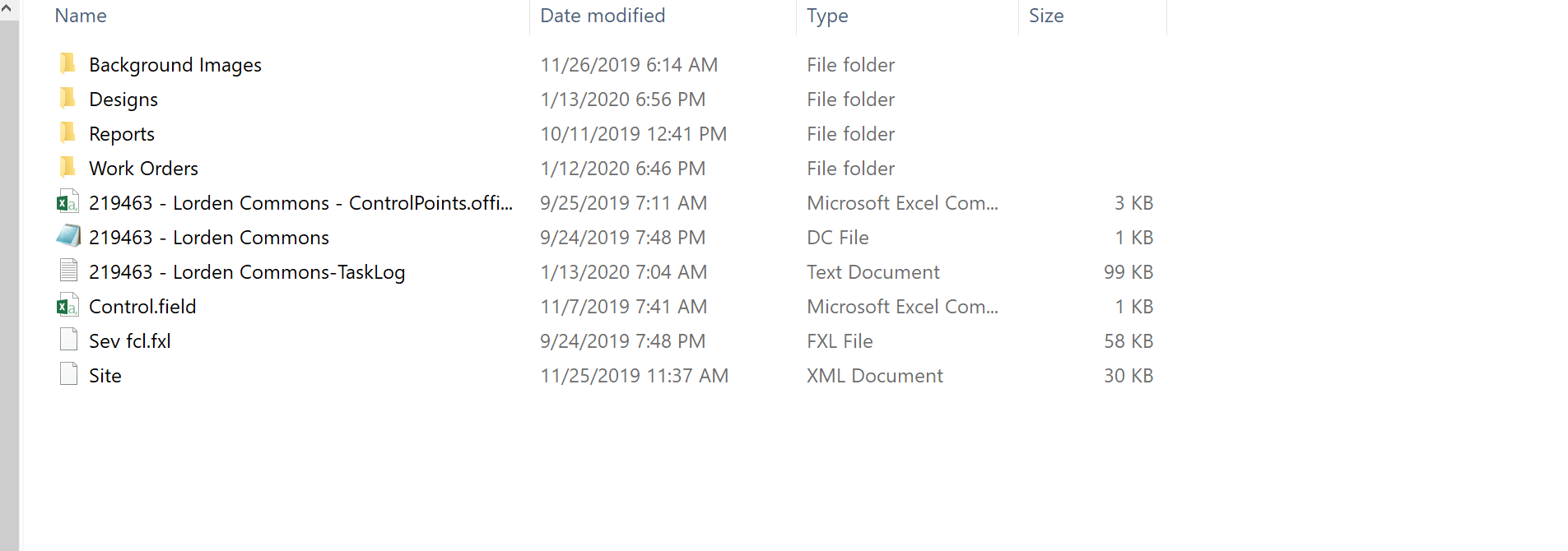Open the Work Orders folder
The width and height of the screenshot is (1568, 551).
(x=143, y=168)
